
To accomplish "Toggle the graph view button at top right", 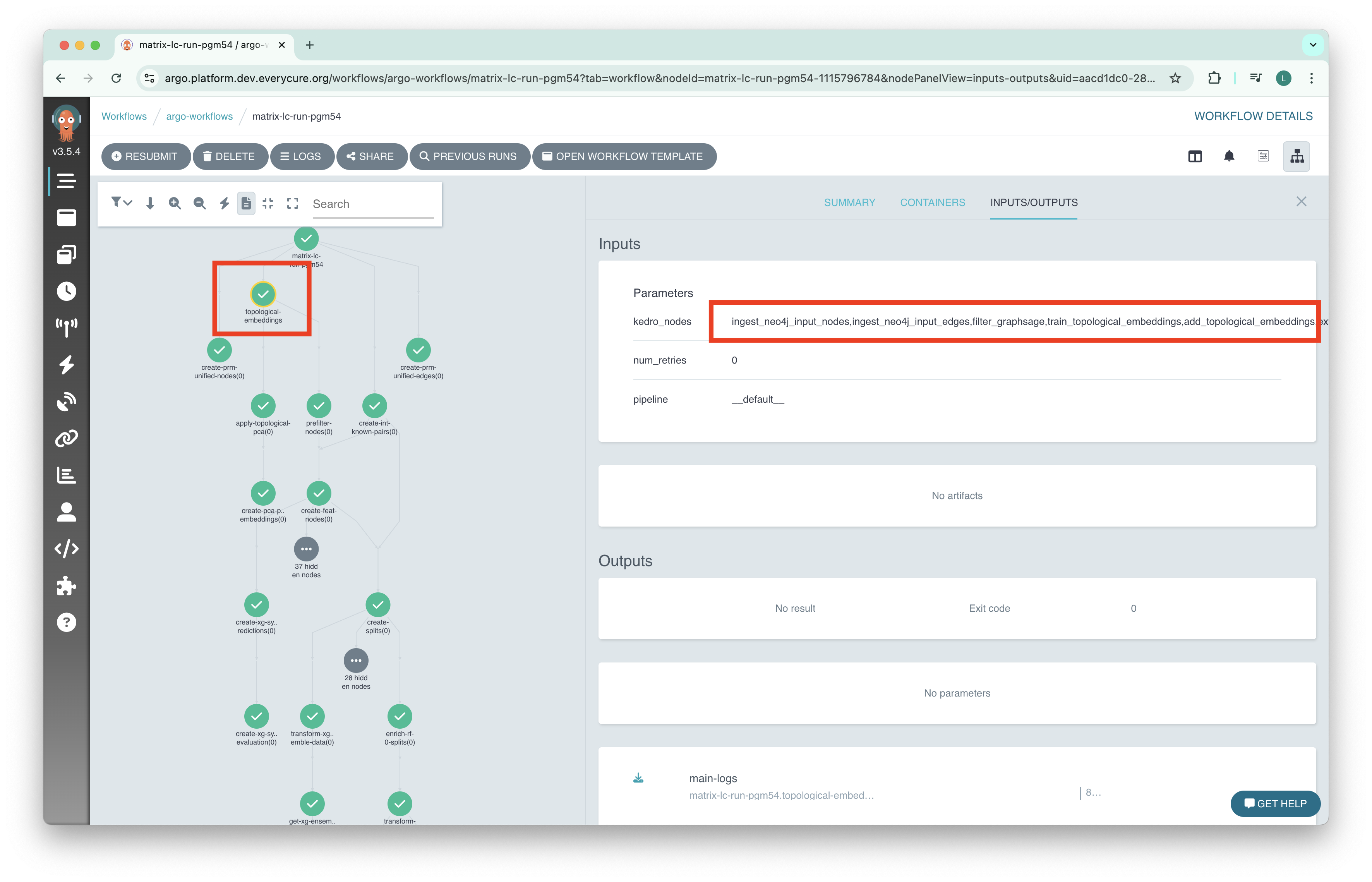I will point(1297,156).
